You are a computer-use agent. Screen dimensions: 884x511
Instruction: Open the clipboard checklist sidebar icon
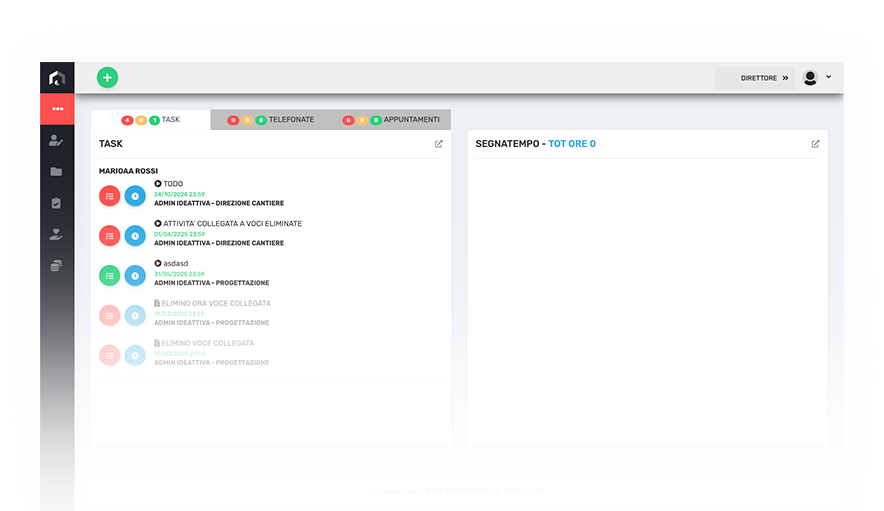56,203
